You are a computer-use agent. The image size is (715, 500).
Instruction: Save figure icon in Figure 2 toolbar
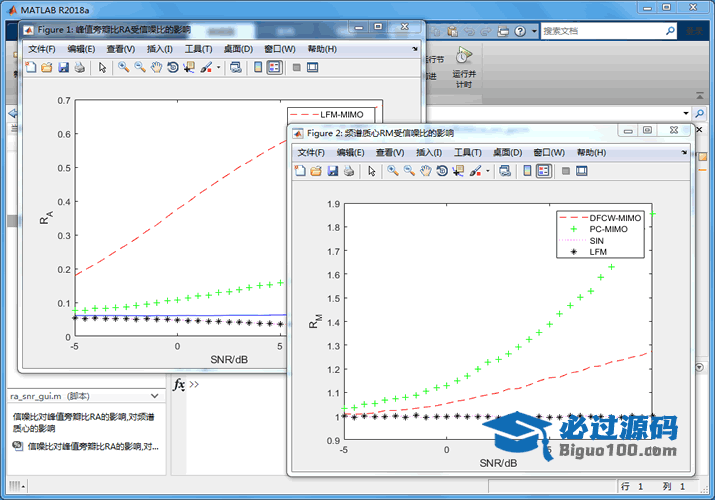(333, 171)
